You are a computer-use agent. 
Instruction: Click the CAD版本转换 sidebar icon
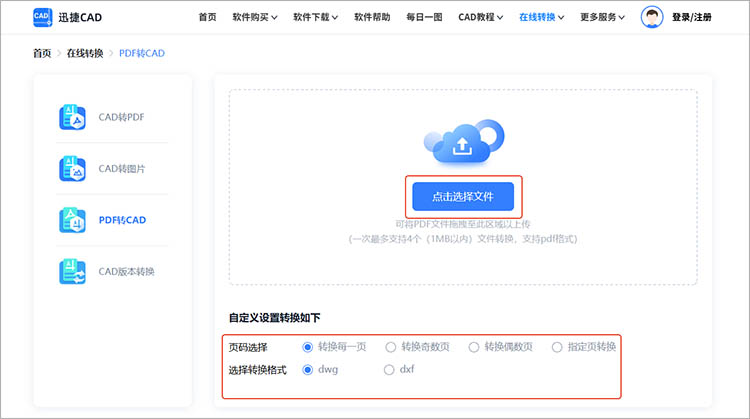click(72, 271)
